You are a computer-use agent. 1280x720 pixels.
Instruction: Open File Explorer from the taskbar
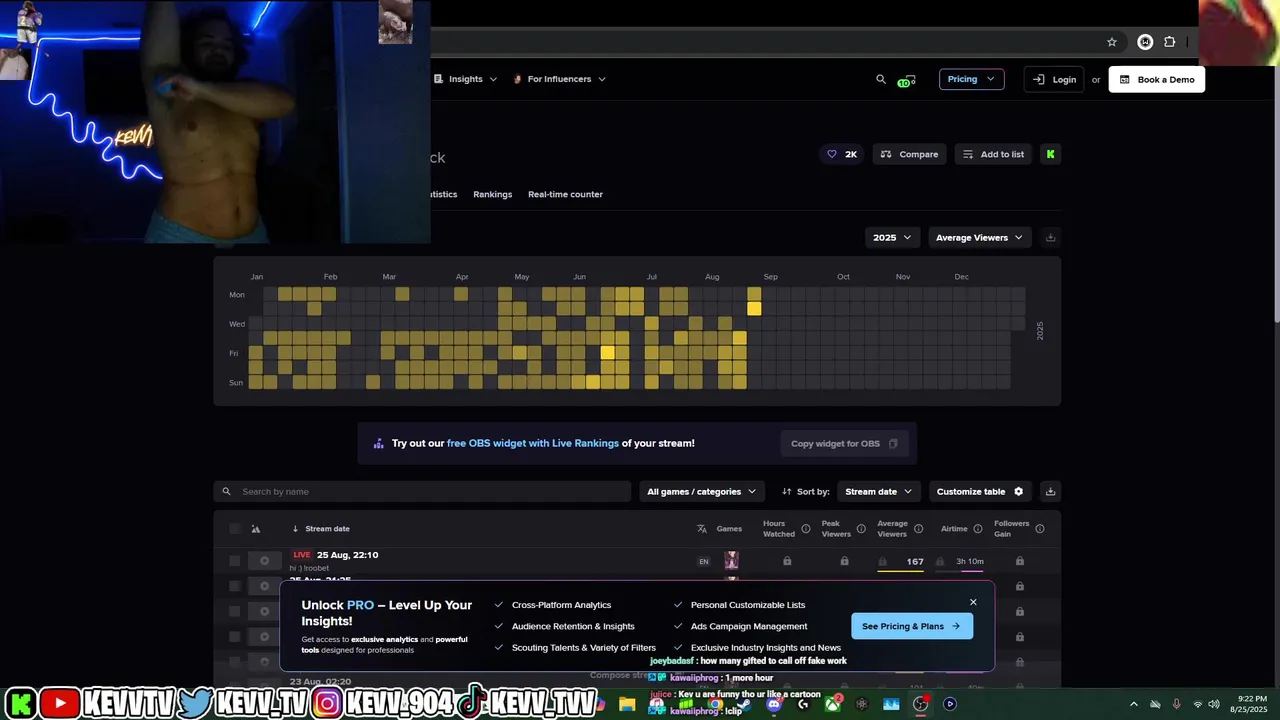627,704
